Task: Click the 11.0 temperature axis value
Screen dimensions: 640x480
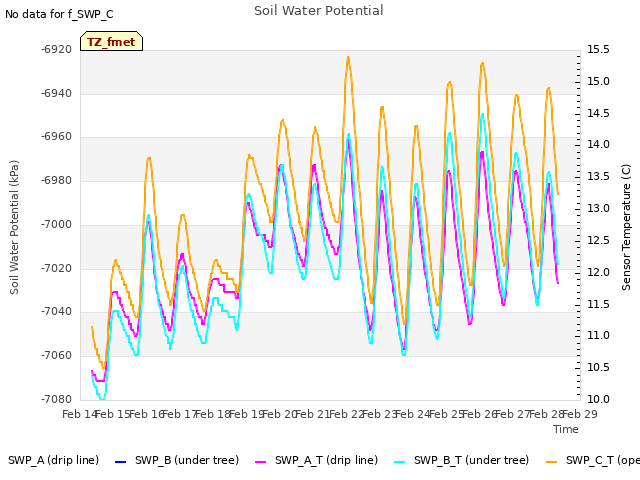Action: coord(598,336)
